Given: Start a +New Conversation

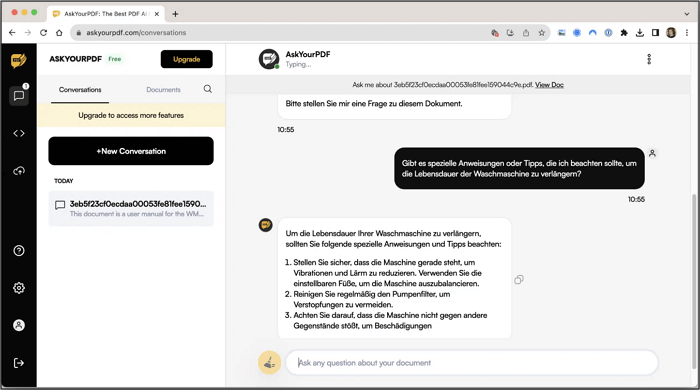Looking at the screenshot, I should 131,151.
